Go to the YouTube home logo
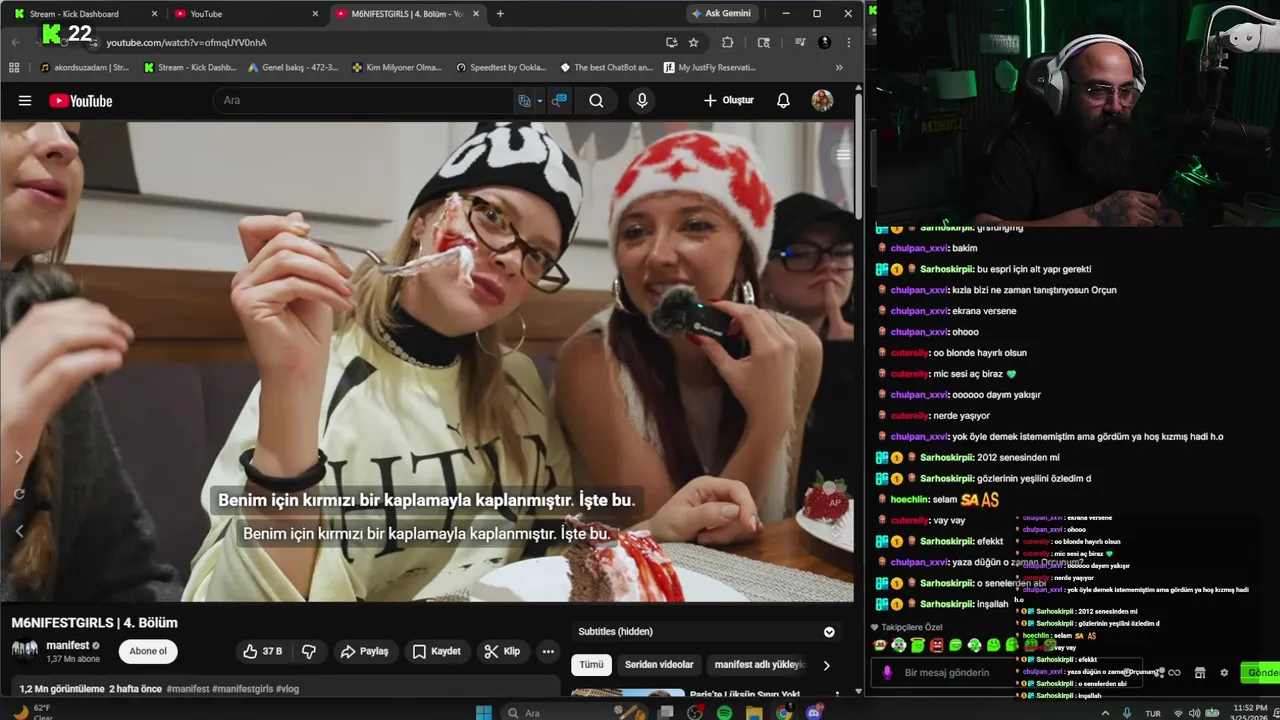Viewport: 1280px width, 720px height. coord(80,100)
